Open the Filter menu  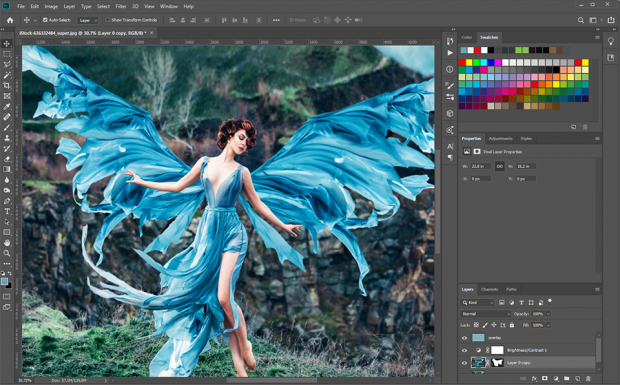[121, 6]
